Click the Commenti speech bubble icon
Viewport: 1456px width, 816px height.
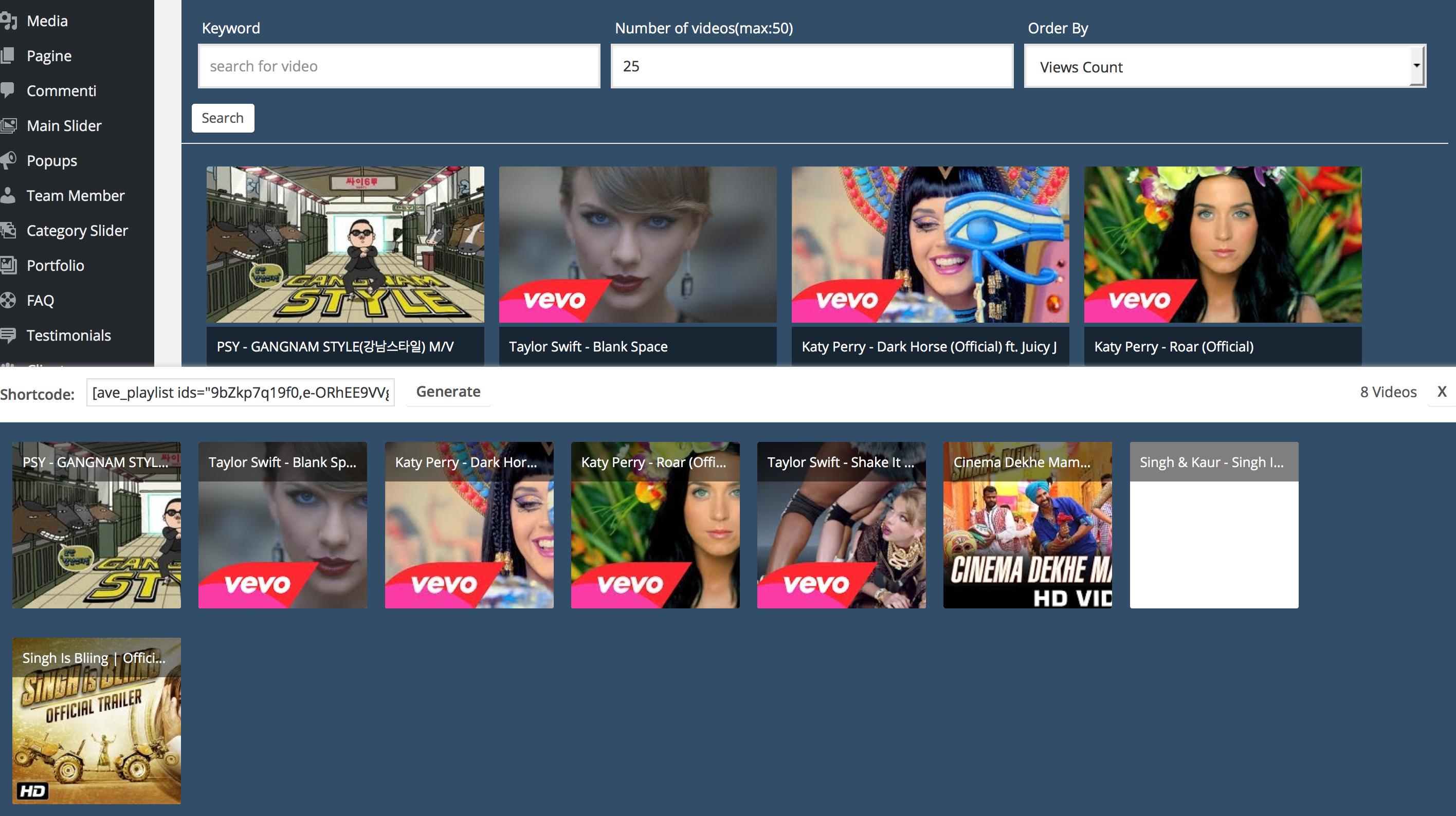7,90
